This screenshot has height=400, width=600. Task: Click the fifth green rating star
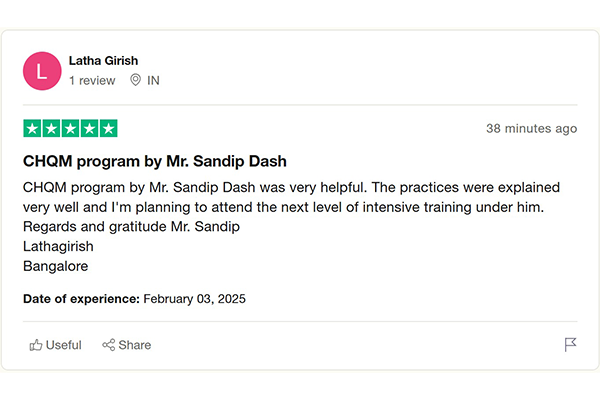[108, 128]
